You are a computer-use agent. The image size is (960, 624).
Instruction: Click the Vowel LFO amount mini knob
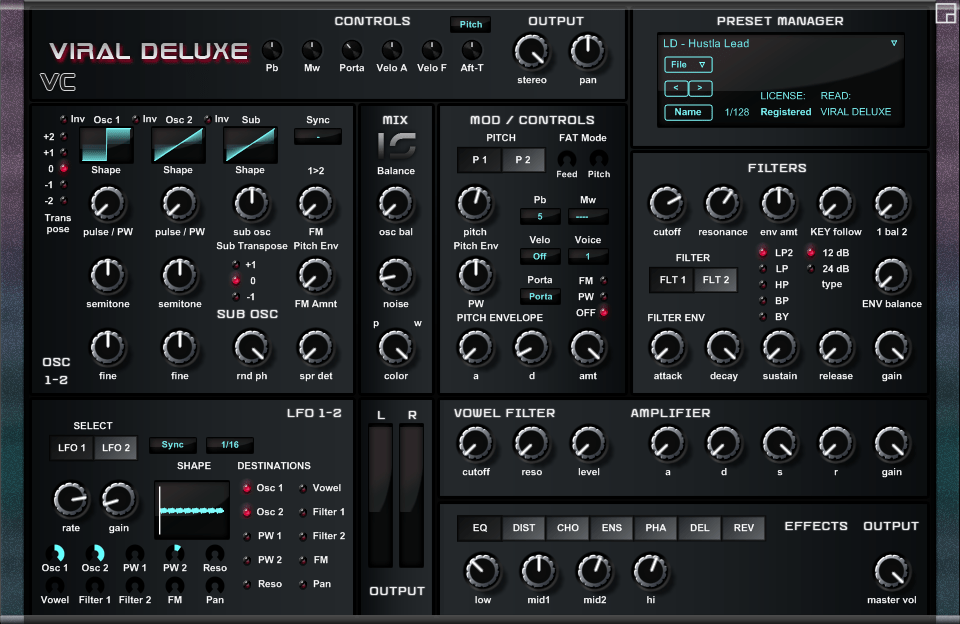click(x=54, y=585)
